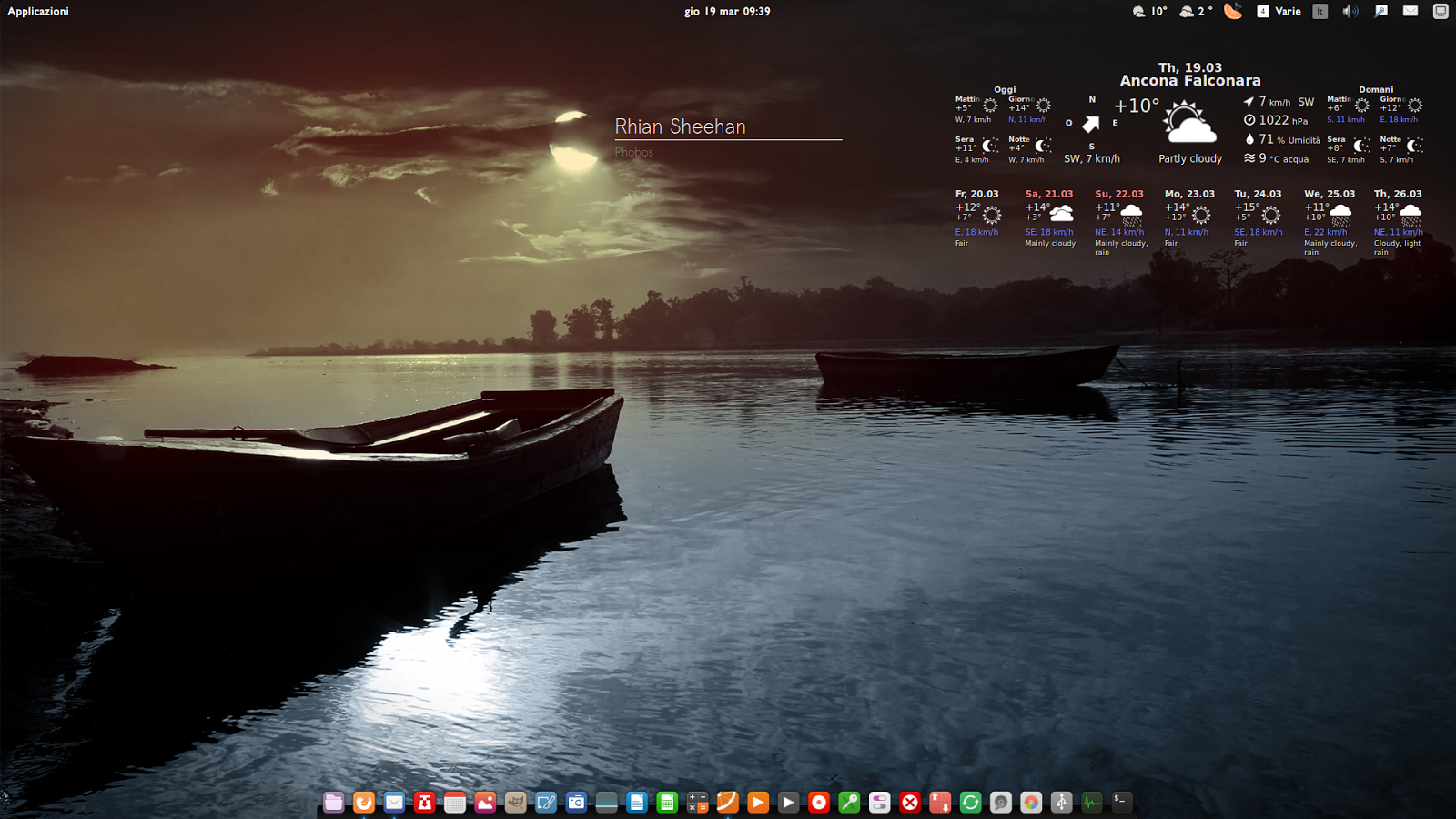This screenshot has height=819, width=1456.
Task: Launch the orange media player in the dock
Action: (x=758, y=802)
